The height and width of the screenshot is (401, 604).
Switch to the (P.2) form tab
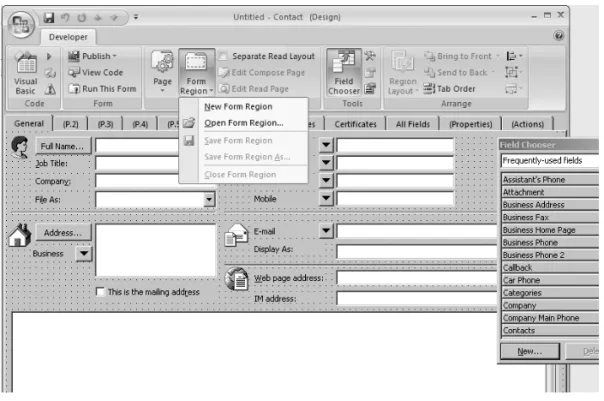70,124
